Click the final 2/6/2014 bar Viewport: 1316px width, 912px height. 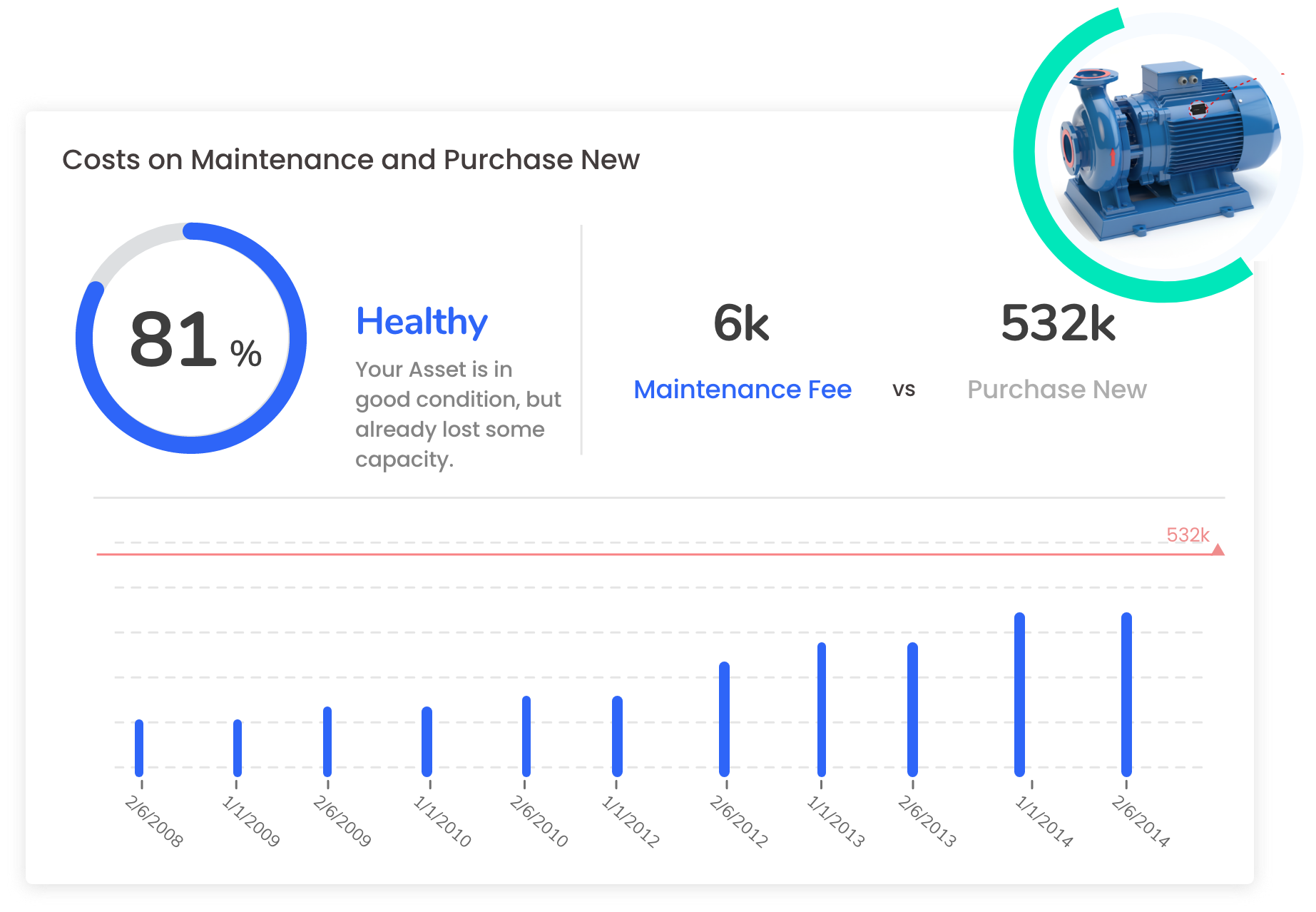(1127, 692)
